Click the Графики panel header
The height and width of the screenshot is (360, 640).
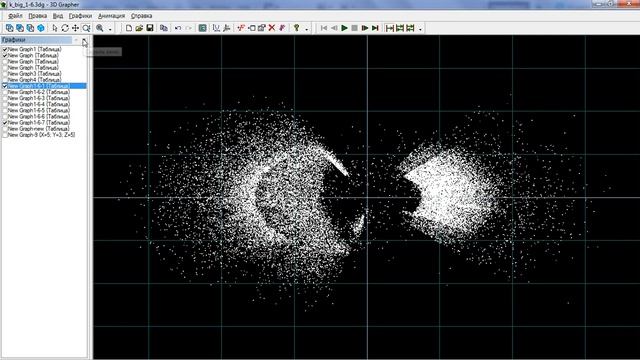[37, 40]
